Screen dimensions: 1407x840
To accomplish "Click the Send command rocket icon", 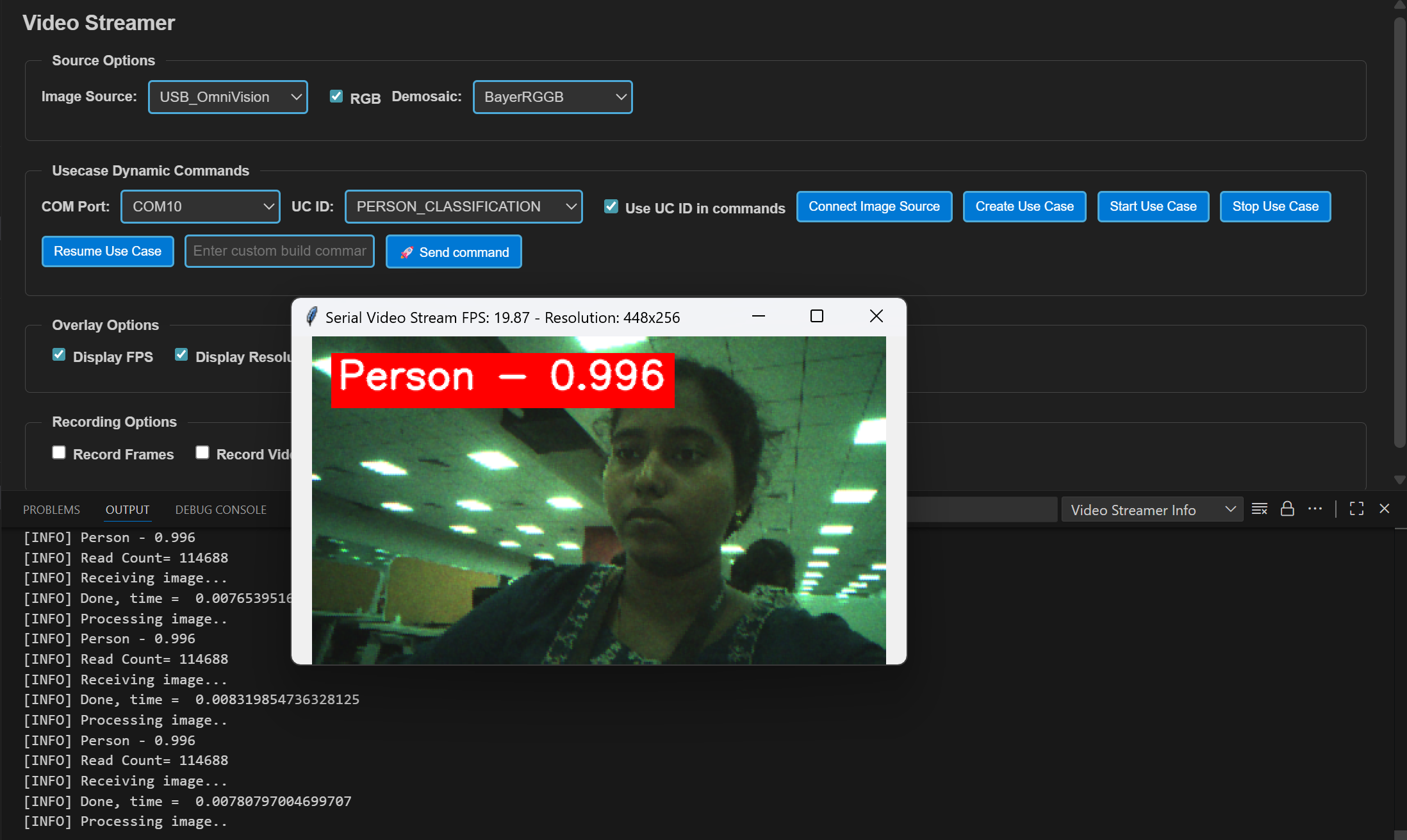I will pos(407,252).
